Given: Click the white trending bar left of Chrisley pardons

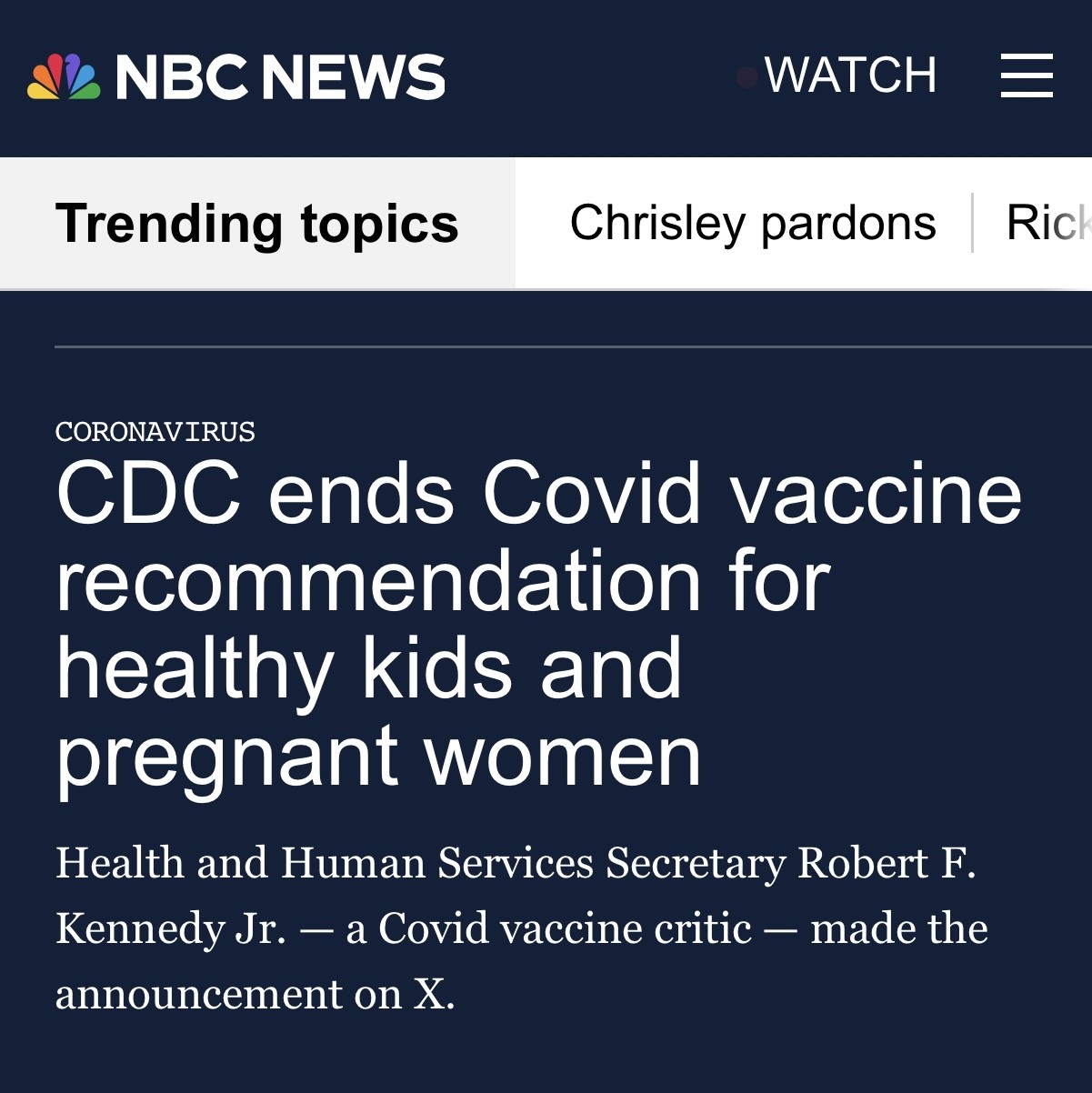Looking at the screenshot, I should click(x=542, y=223).
